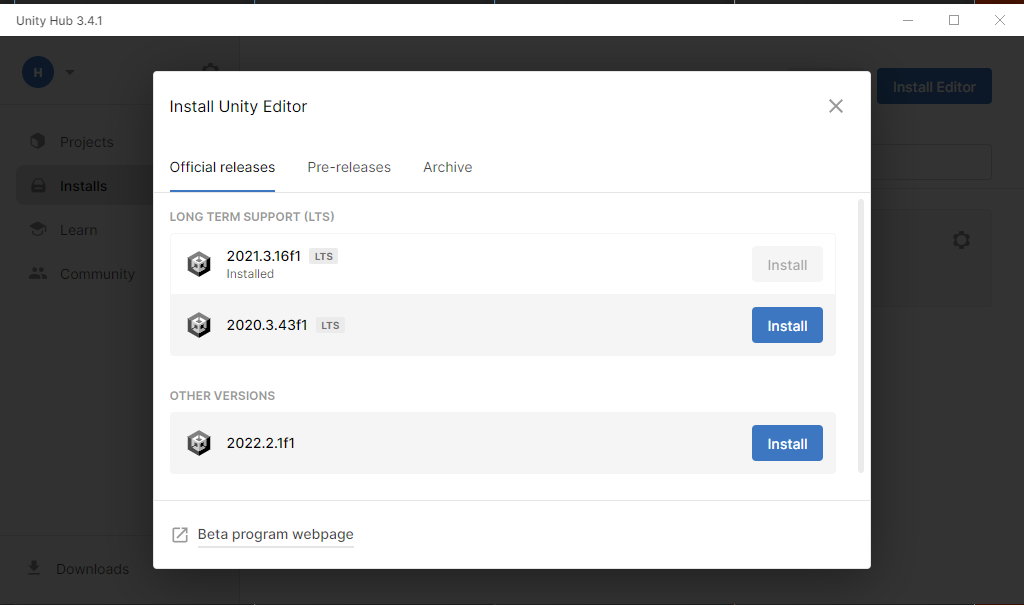The height and width of the screenshot is (605, 1024).
Task: Click the Installs lock icon in sidebar
Action: (38, 186)
